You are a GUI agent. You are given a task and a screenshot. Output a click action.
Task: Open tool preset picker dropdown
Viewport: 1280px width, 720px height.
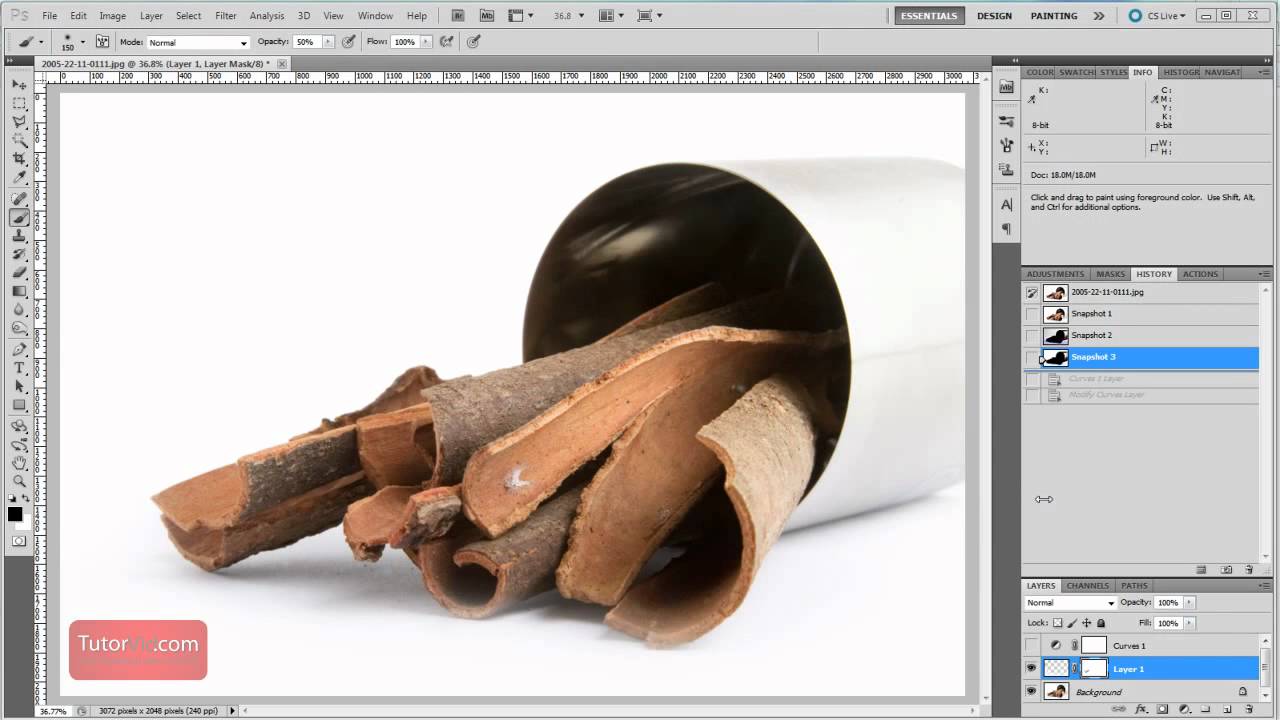point(41,42)
